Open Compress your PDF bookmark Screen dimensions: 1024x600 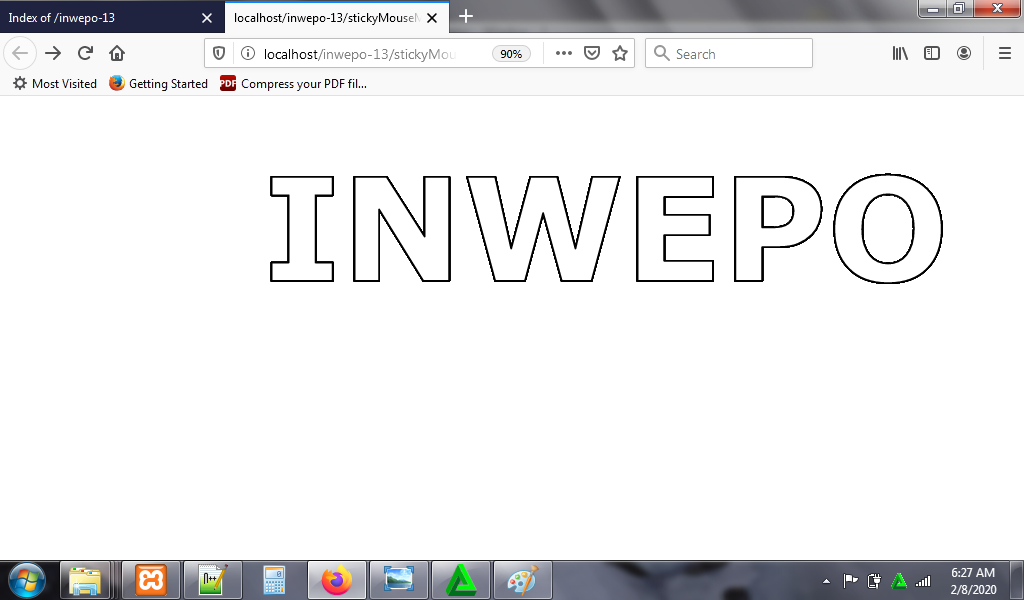(x=294, y=84)
